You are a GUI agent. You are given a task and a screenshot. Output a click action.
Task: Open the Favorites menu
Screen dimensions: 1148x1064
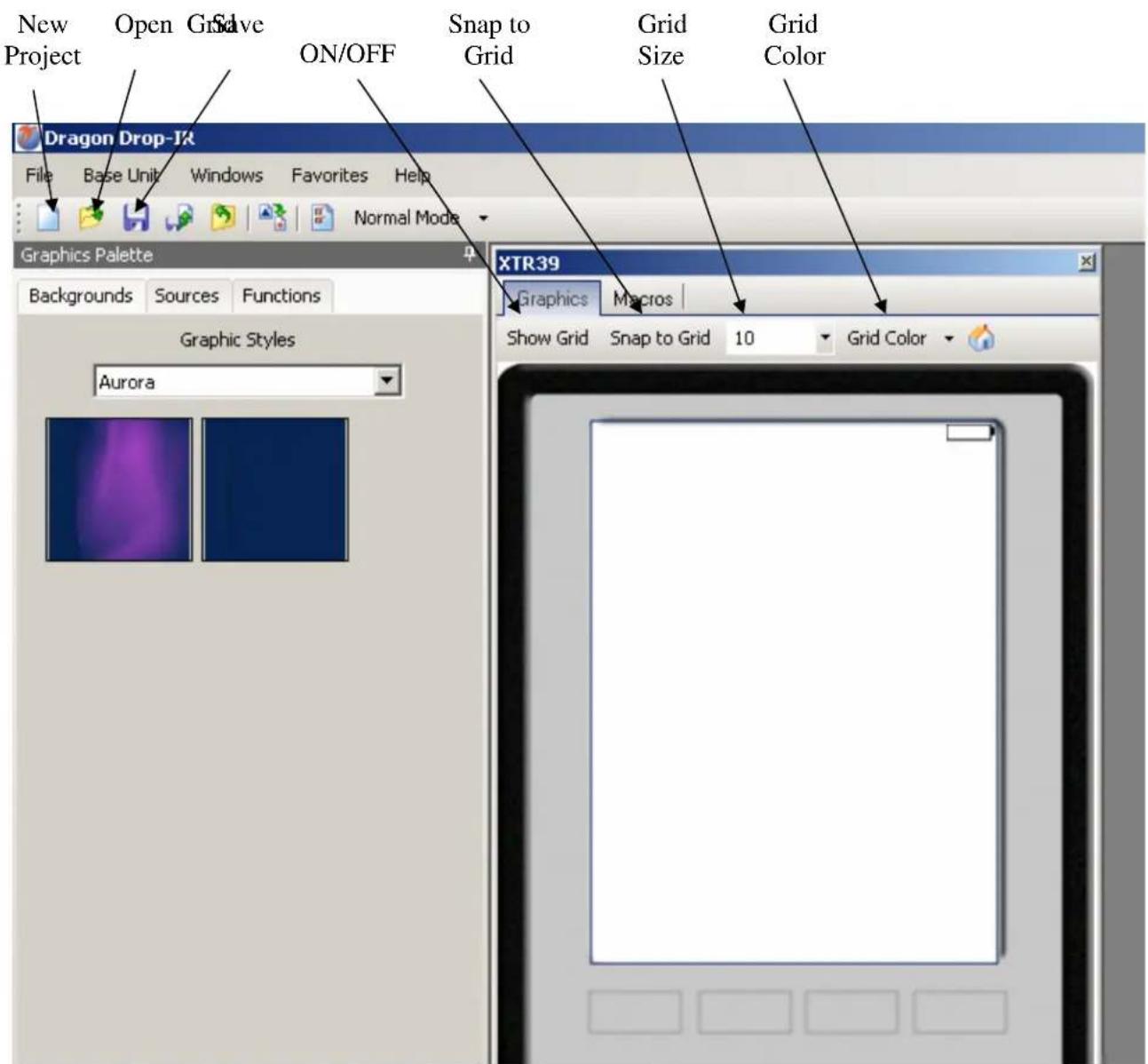pos(329,175)
